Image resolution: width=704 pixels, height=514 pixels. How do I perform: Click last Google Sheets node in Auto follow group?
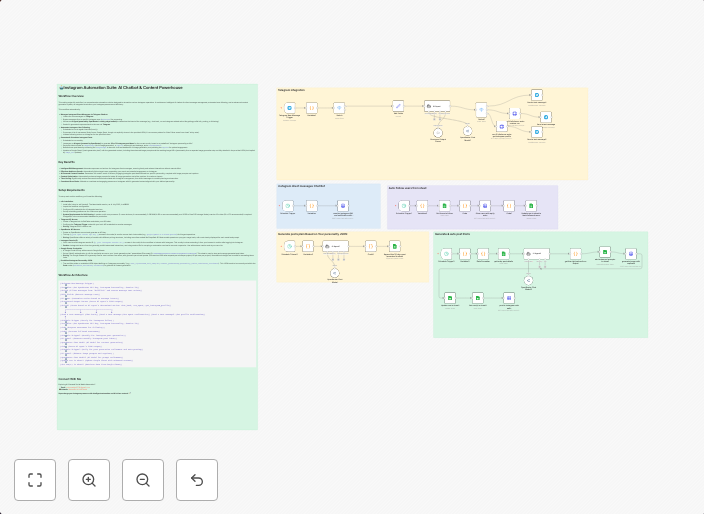pos(531,206)
